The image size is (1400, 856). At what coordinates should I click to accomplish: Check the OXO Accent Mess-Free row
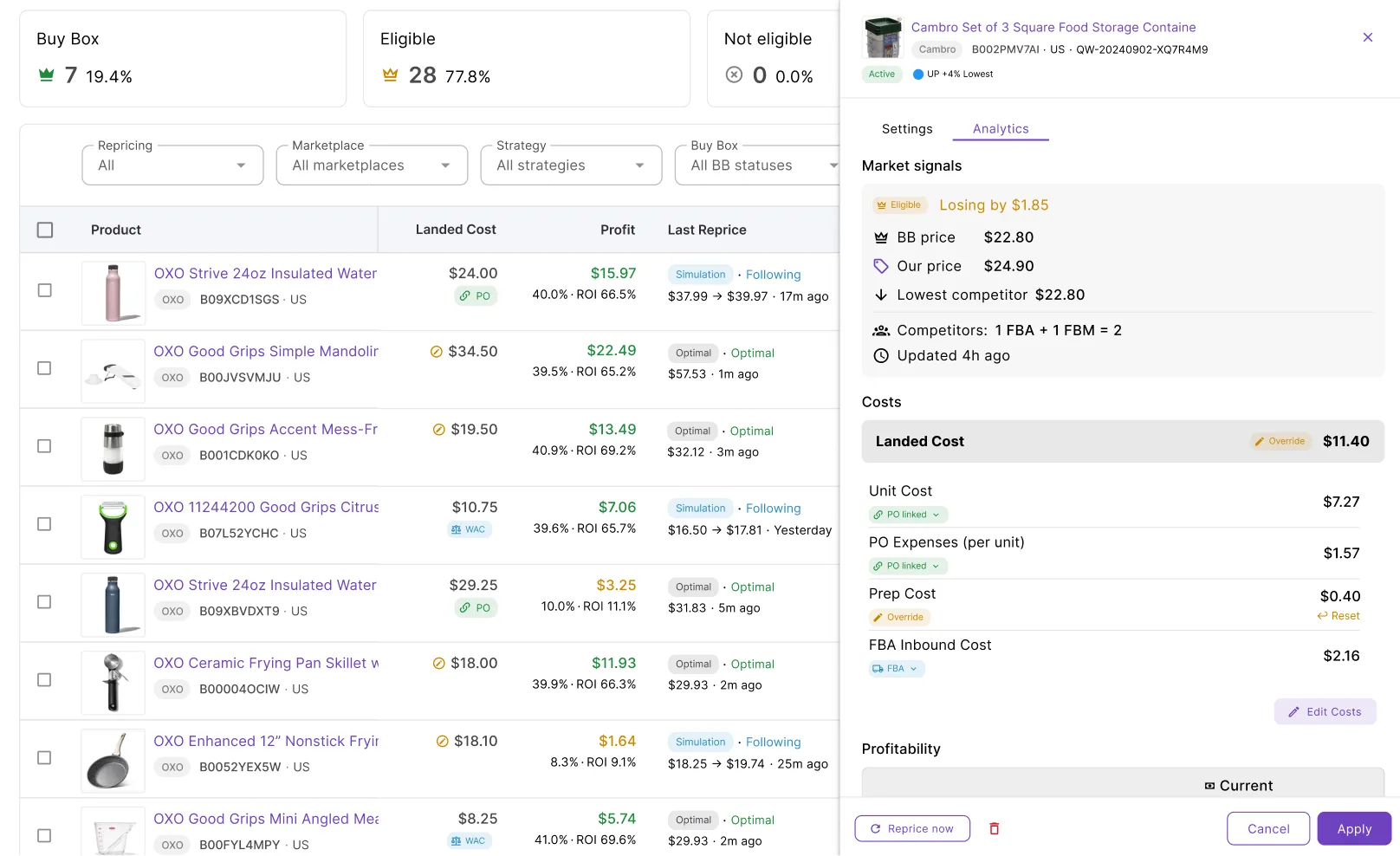[x=44, y=446]
